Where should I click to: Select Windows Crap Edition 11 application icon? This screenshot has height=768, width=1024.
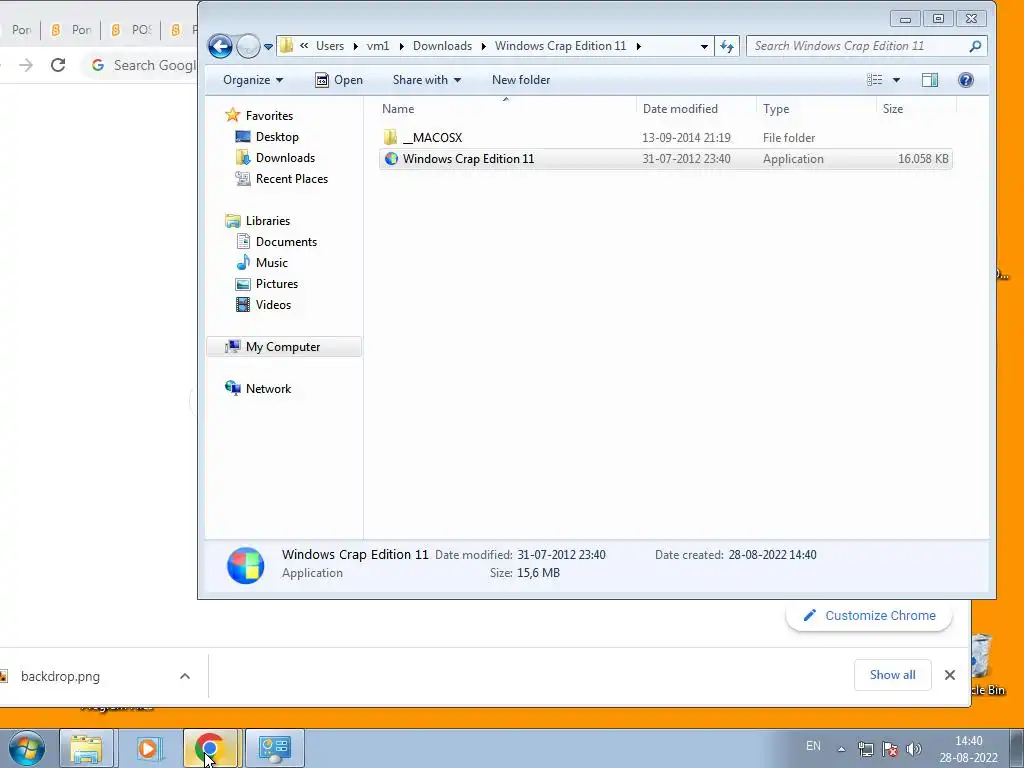point(391,159)
